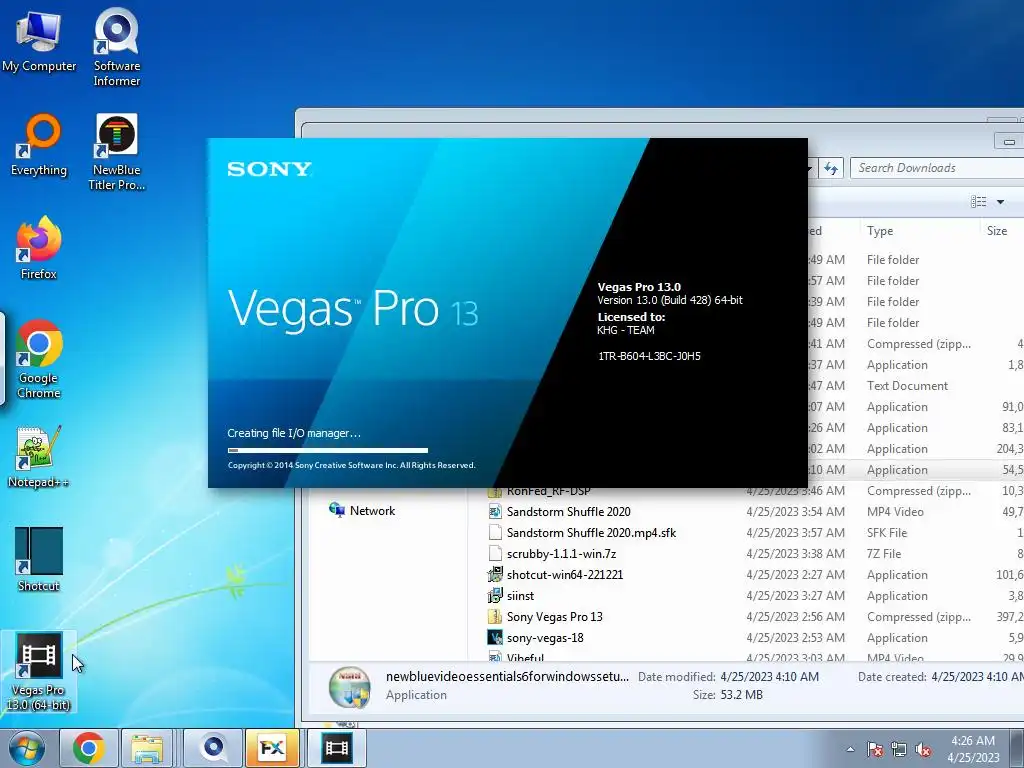
Task: Click the FX taskbar button
Action: pyautogui.click(x=272, y=748)
